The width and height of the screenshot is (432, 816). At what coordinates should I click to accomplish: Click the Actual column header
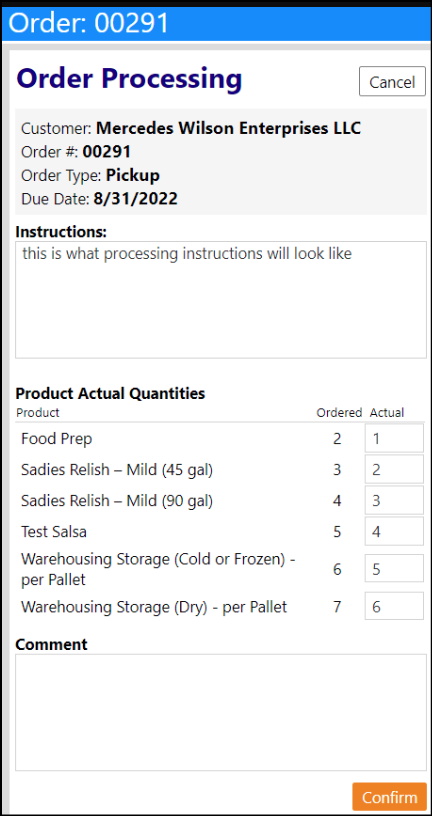(x=387, y=413)
